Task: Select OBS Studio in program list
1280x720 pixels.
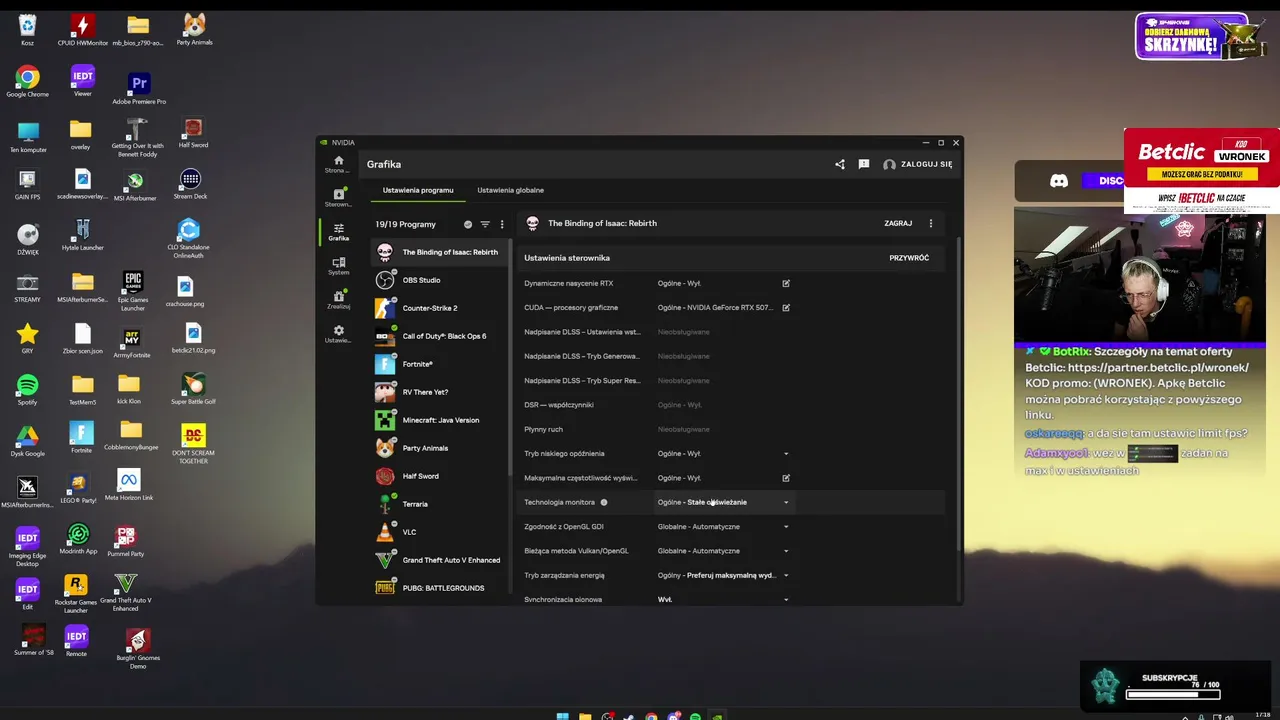Action: (x=440, y=280)
